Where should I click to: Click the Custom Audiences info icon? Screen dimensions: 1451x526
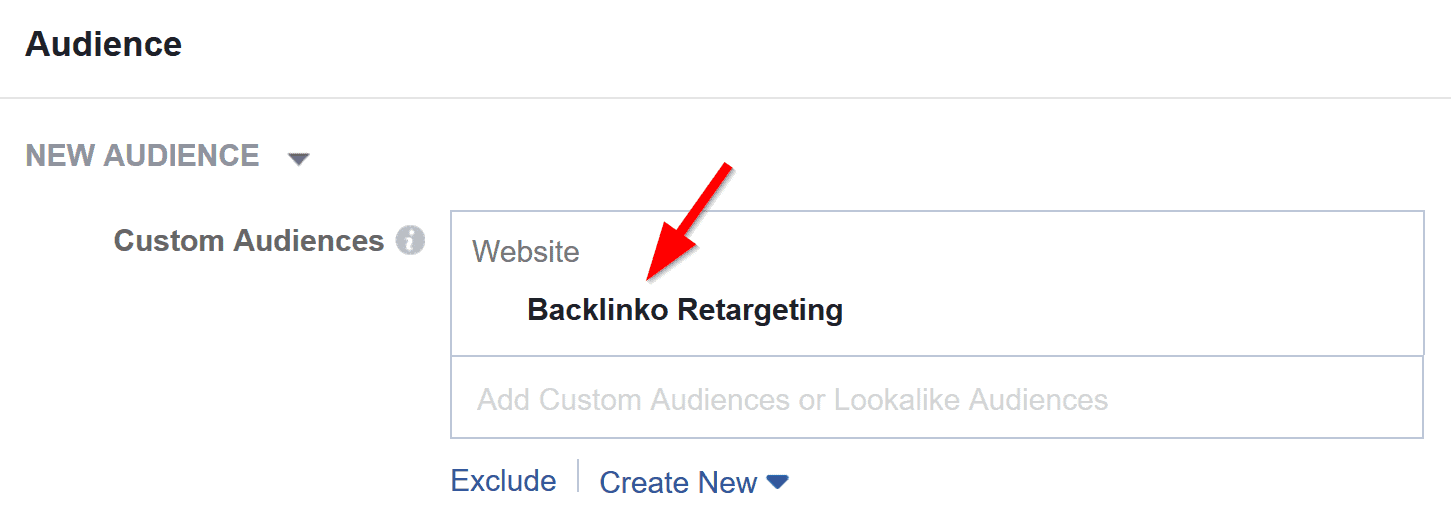pos(409,241)
